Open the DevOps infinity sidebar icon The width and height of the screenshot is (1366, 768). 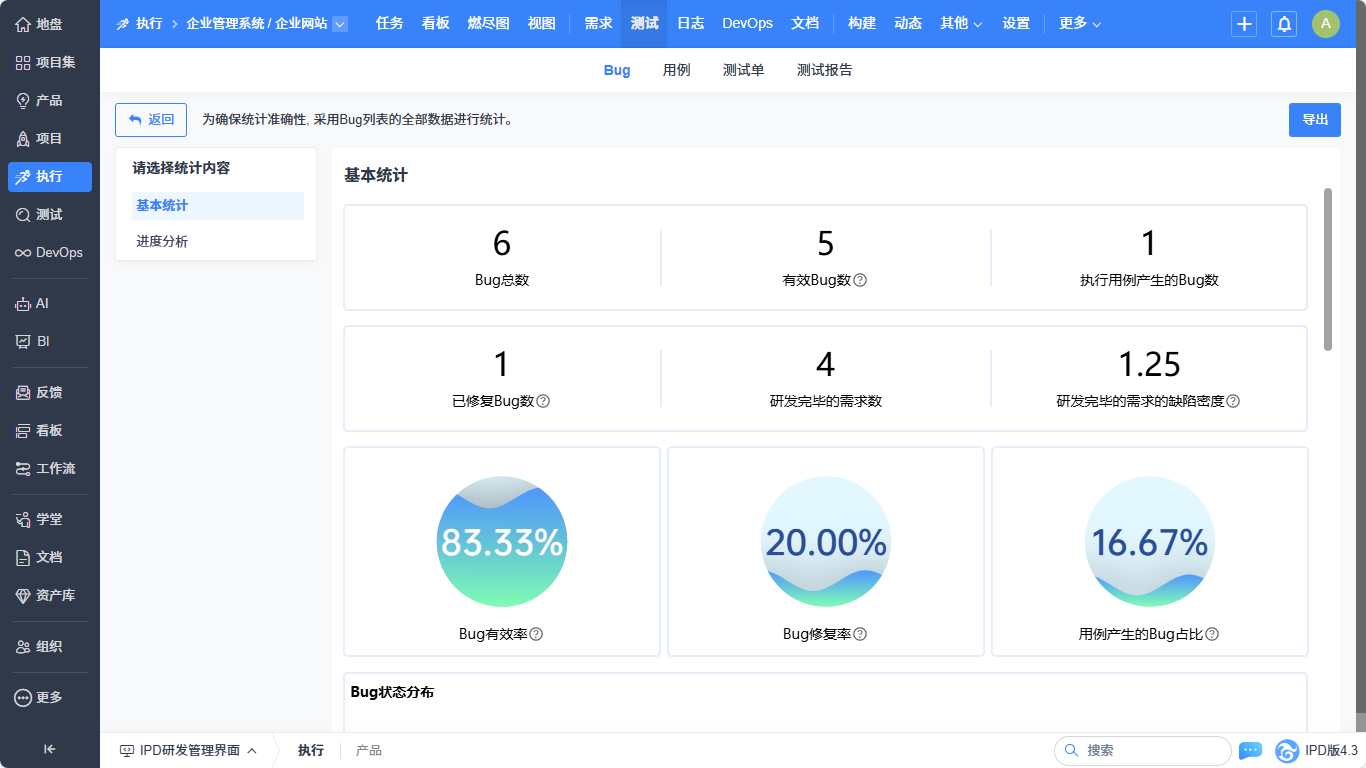(23, 253)
